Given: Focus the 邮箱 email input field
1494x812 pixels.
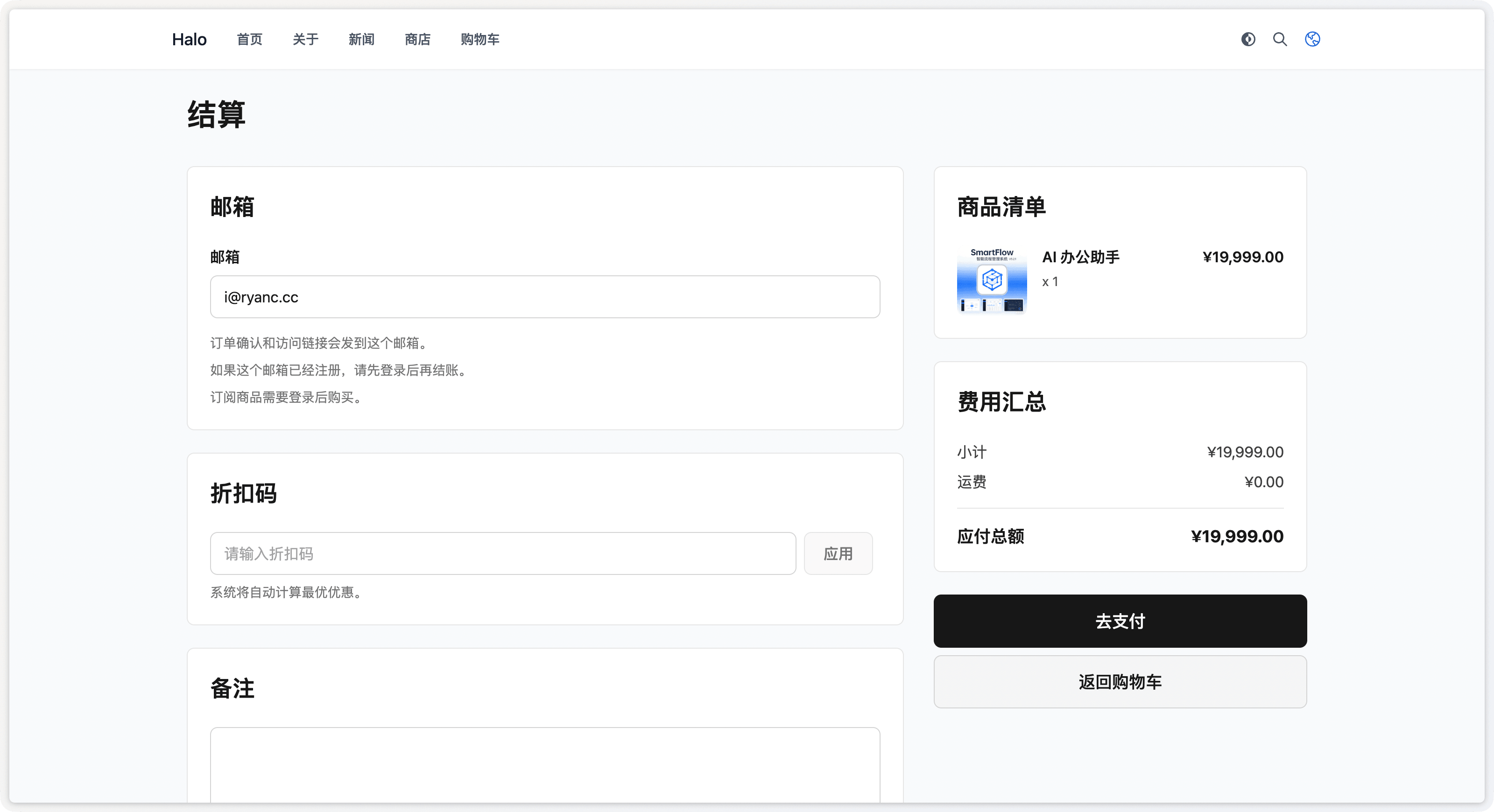Looking at the screenshot, I should coord(545,297).
